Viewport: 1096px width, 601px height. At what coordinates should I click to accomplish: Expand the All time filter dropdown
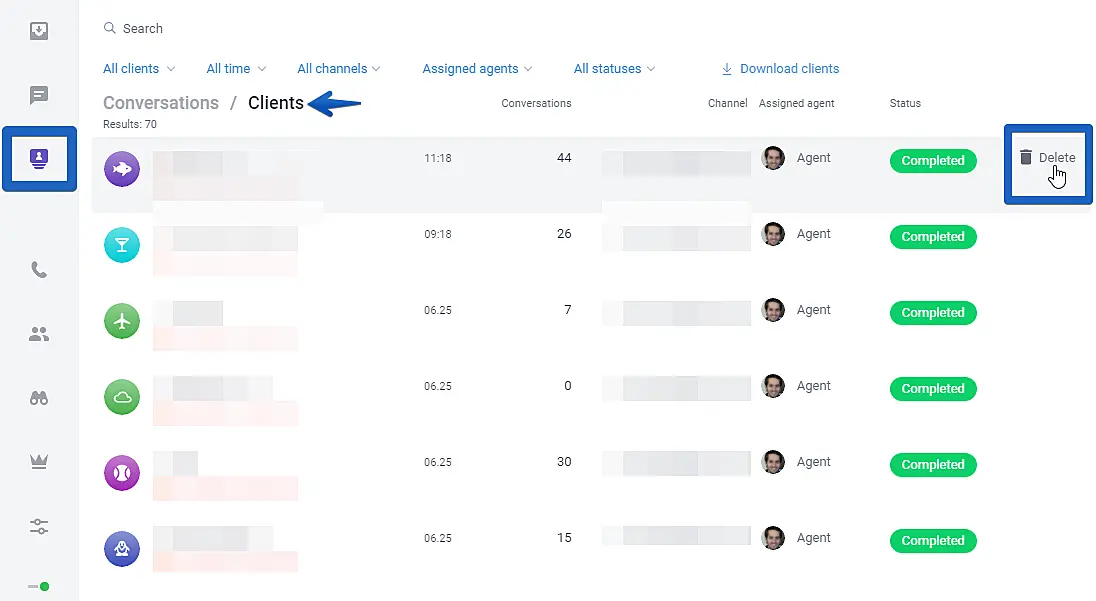(236, 69)
